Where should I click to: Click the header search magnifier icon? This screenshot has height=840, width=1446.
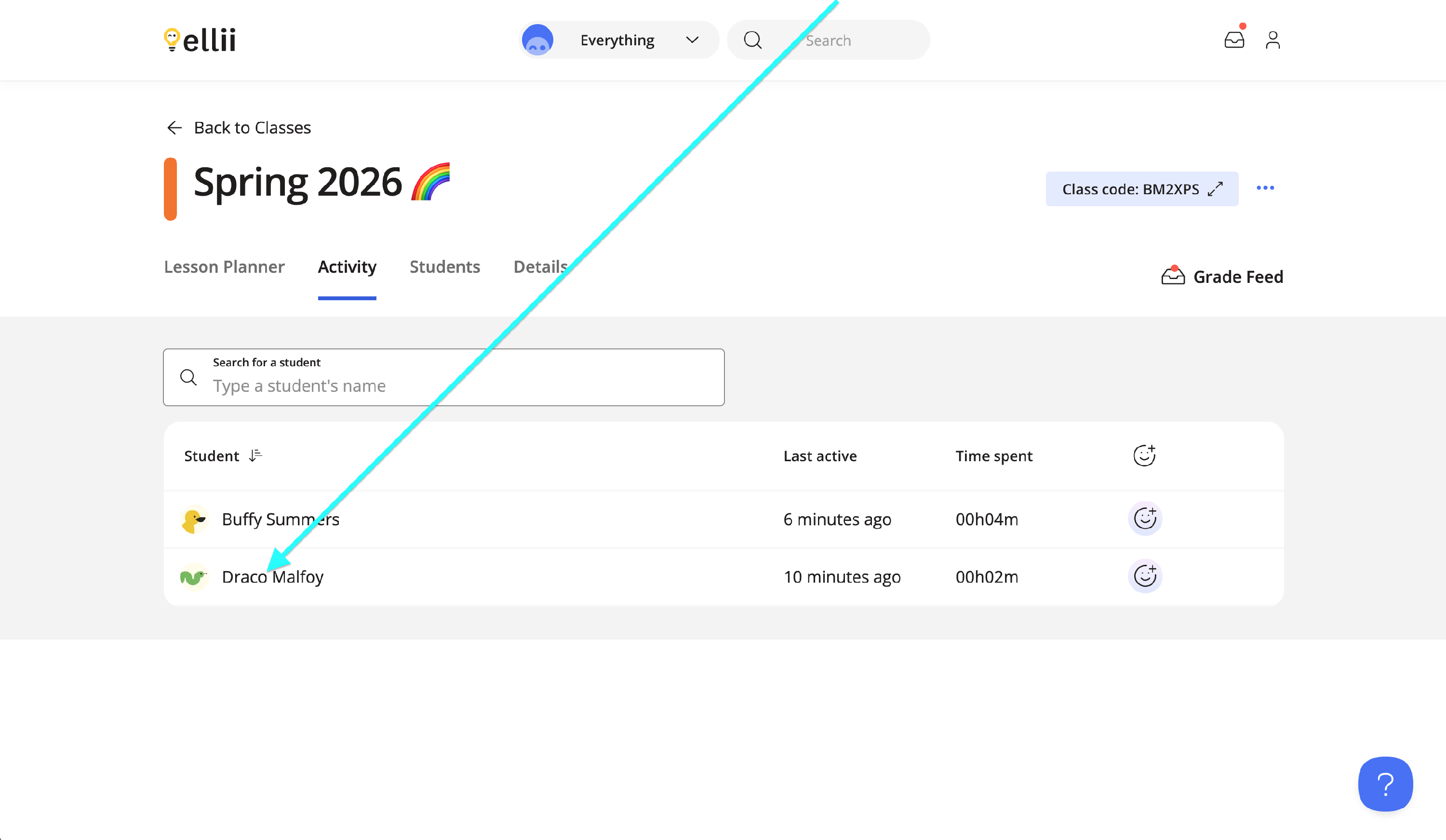pos(752,40)
